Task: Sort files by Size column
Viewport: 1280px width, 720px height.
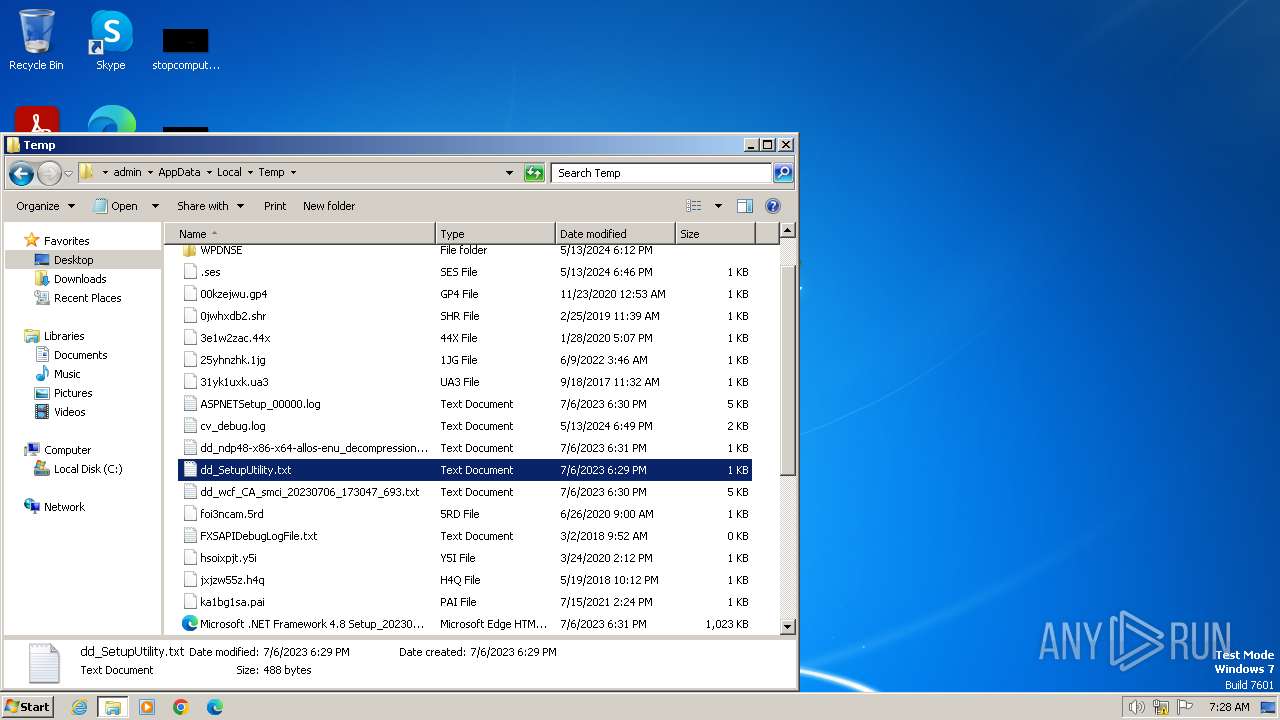Action: tap(715, 234)
